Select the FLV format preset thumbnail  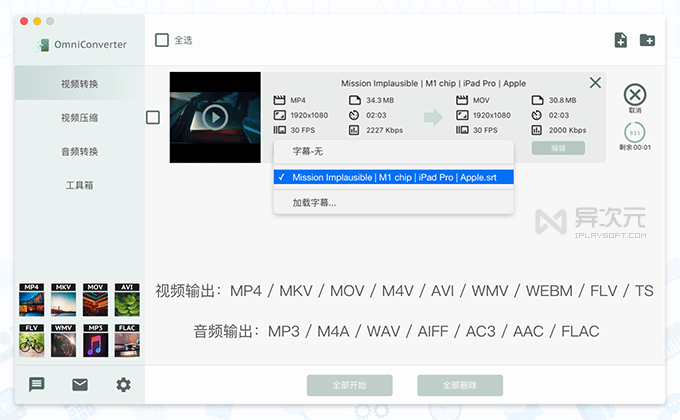[x=32, y=340]
